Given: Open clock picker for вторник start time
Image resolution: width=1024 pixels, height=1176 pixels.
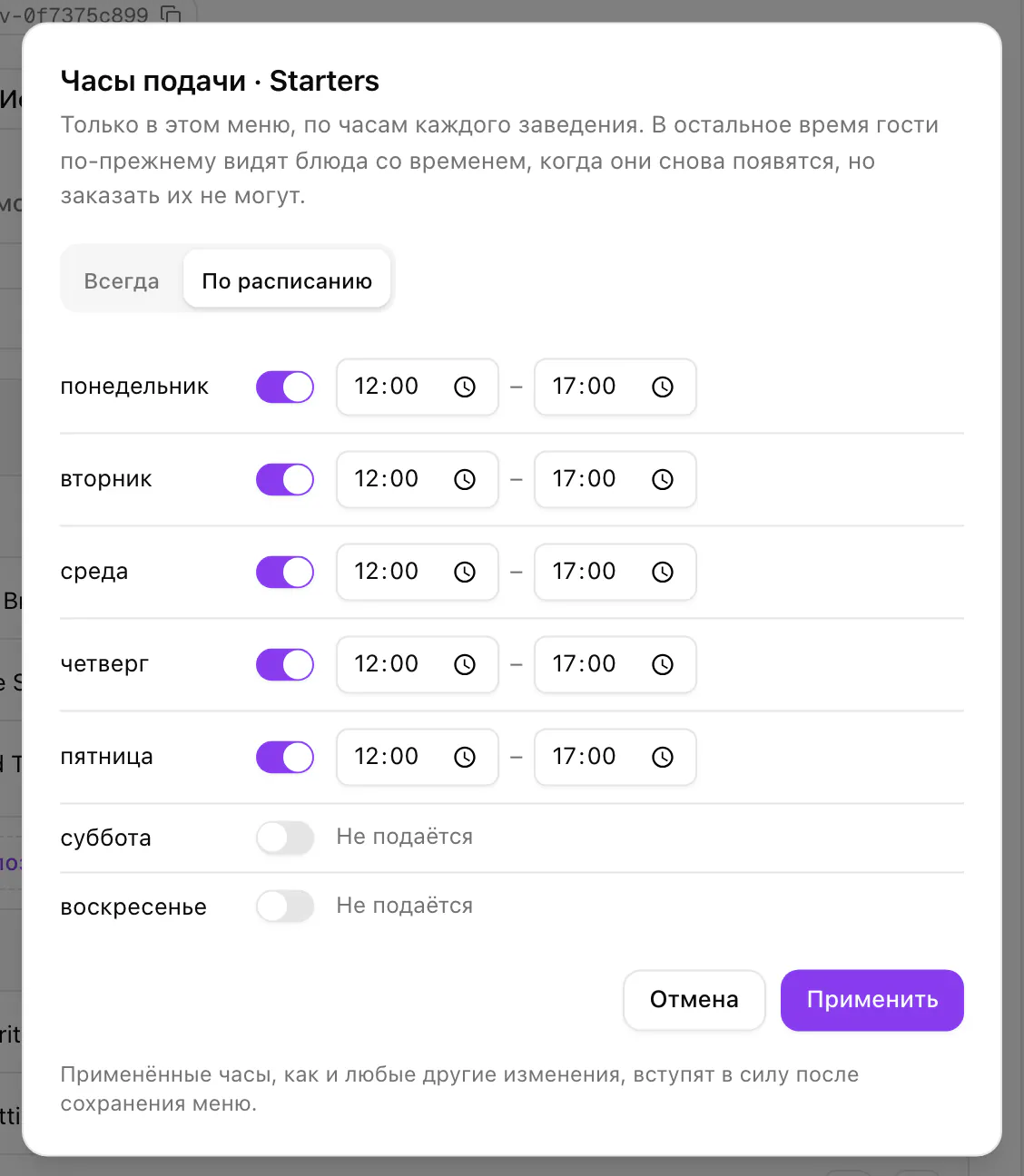Looking at the screenshot, I should pos(465,480).
